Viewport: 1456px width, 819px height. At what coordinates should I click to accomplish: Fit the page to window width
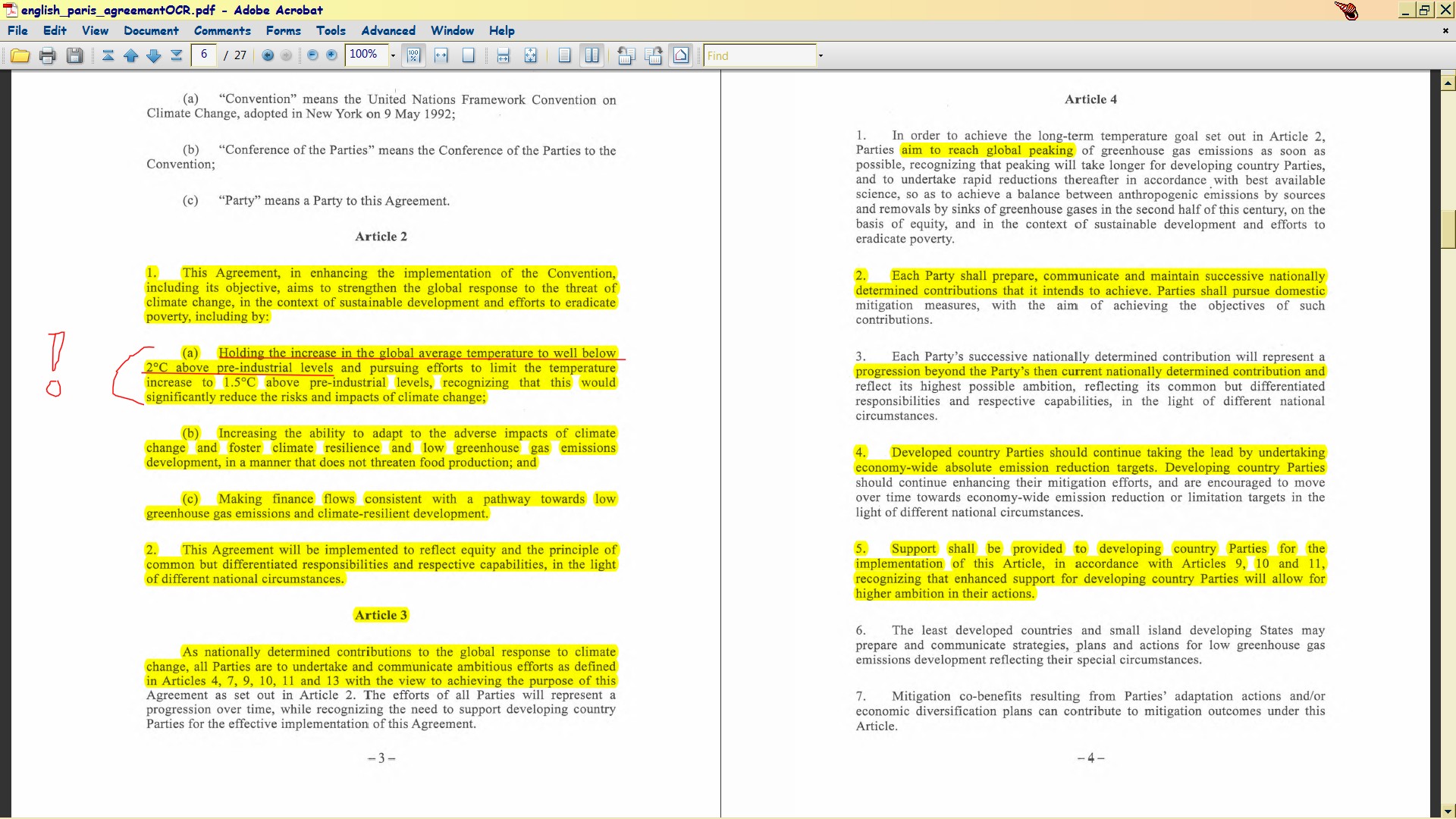click(x=441, y=55)
